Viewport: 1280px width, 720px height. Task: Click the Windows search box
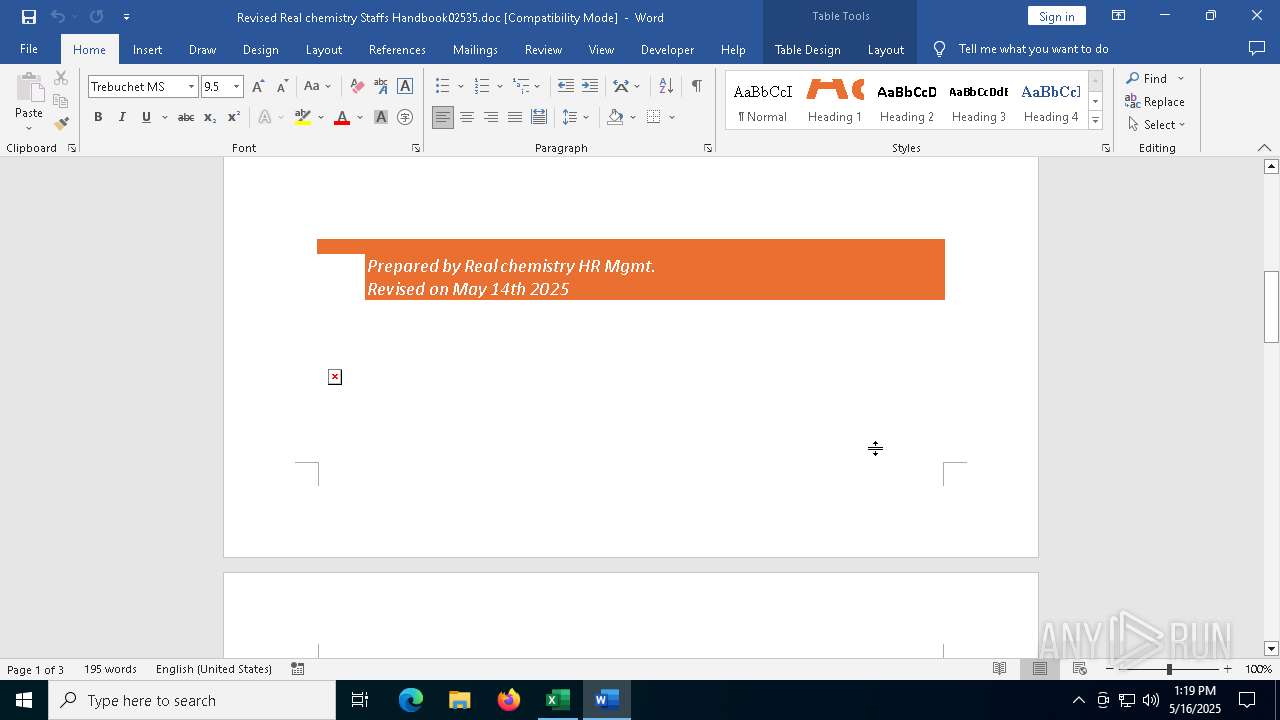[x=192, y=700]
